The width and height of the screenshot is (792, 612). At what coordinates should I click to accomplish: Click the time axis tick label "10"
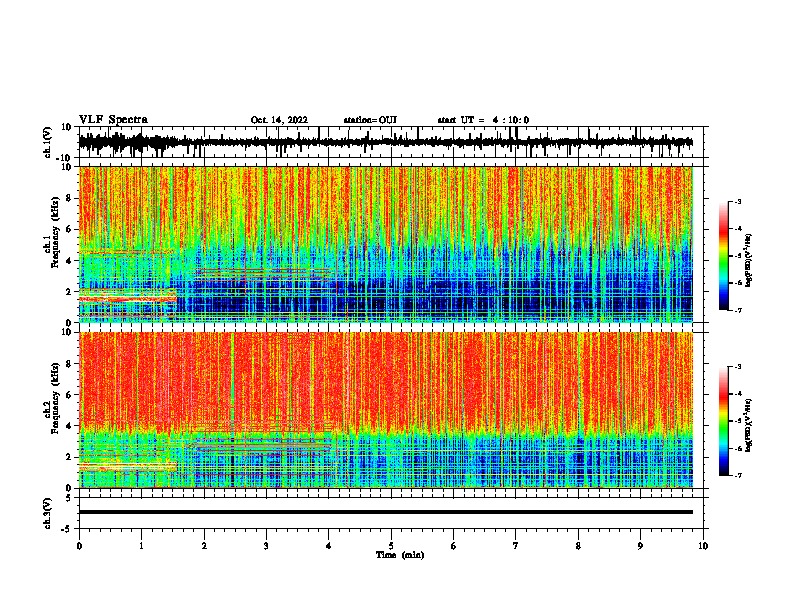coord(703,546)
